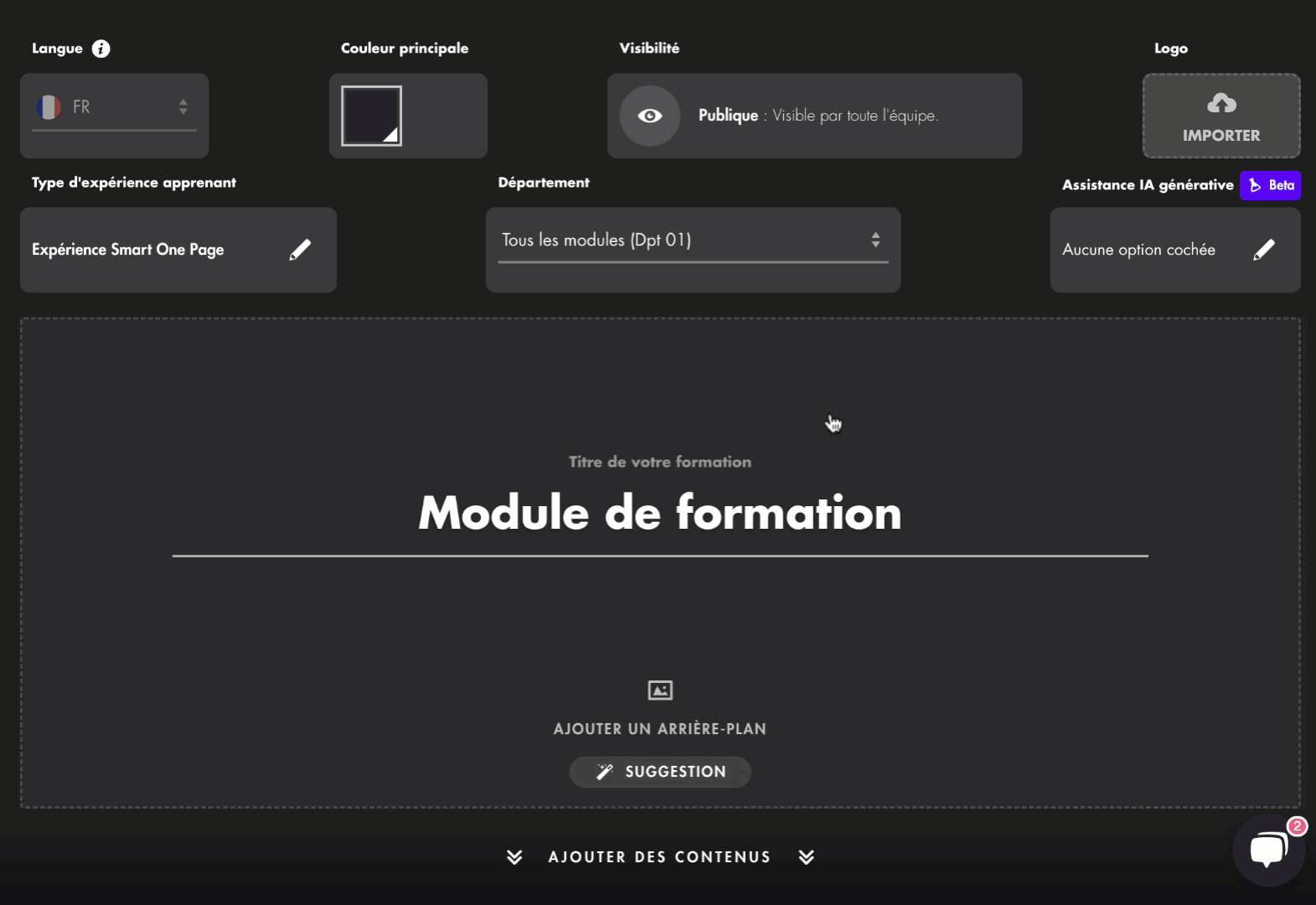Click left double chevron beside Ajouter des contenus
The width and height of the screenshot is (1316, 905).
tap(514, 857)
